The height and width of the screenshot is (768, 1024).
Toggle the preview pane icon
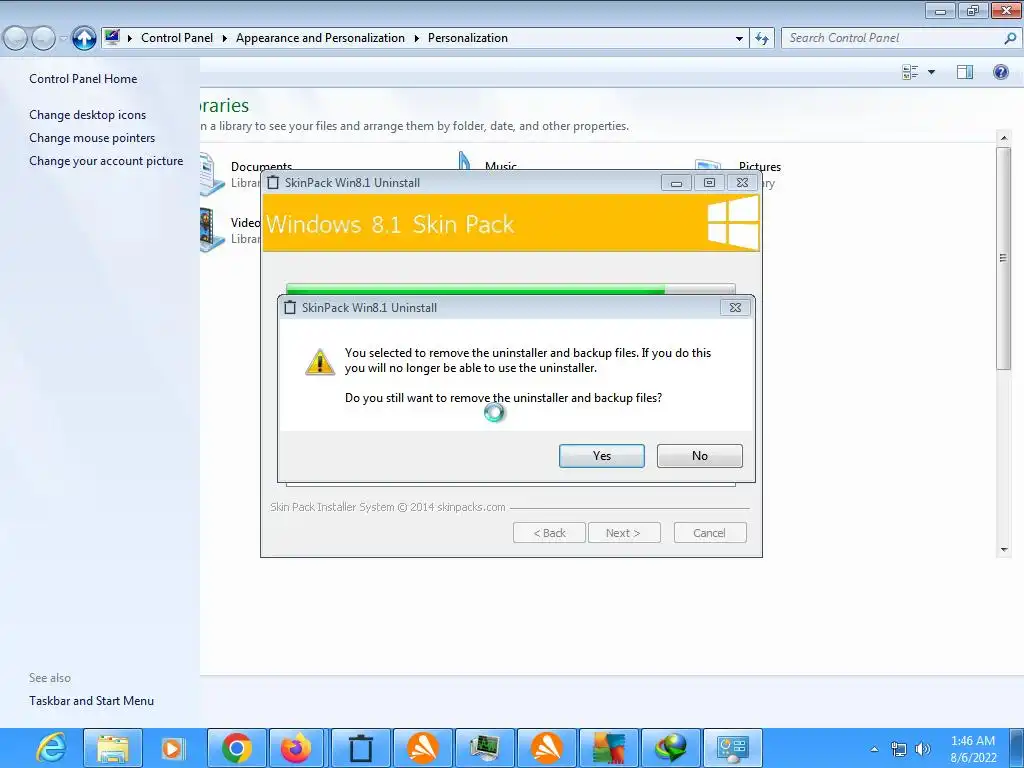[x=965, y=72]
